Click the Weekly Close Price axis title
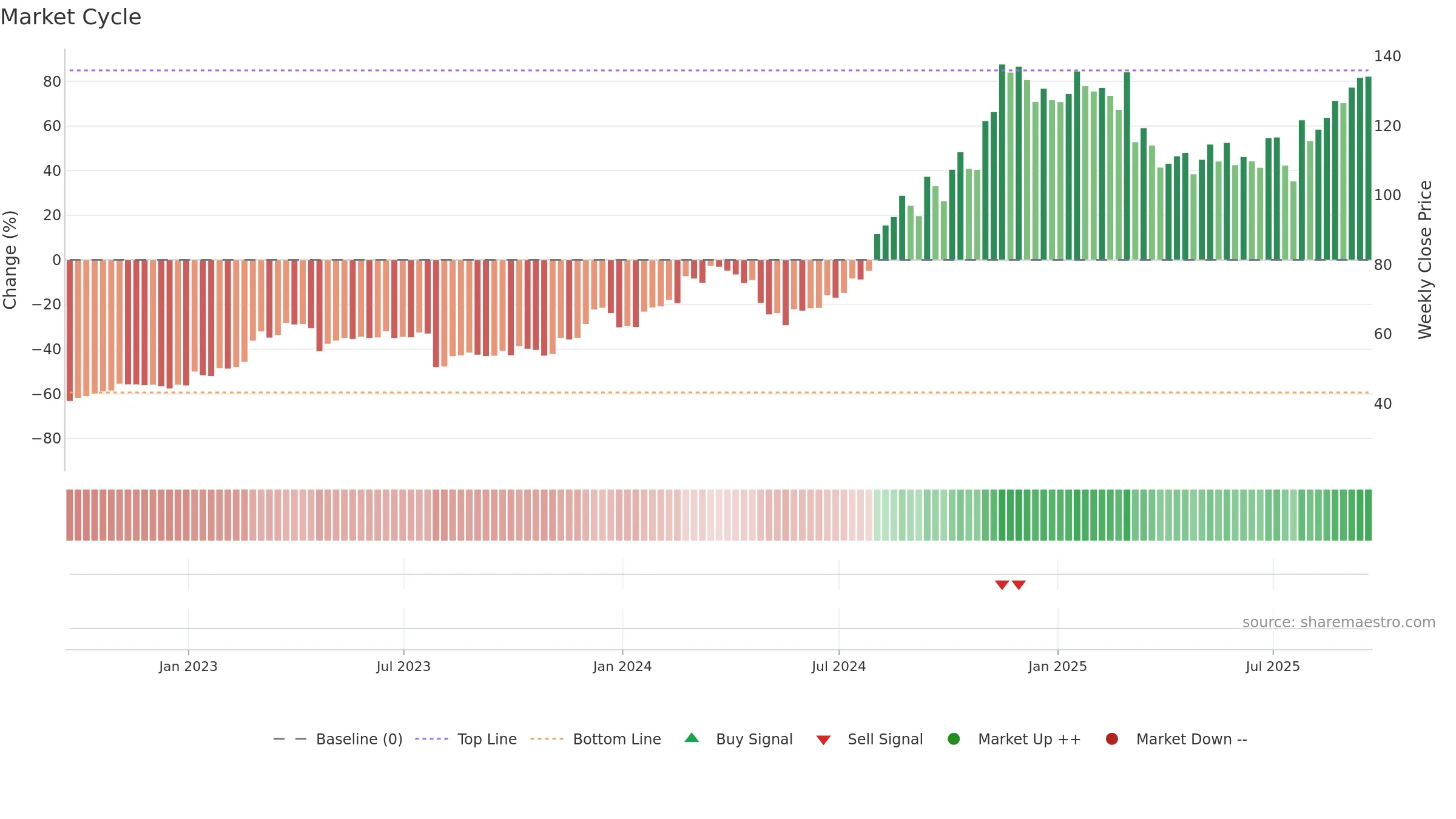This screenshot has width=1456, height=819. (x=1425, y=260)
